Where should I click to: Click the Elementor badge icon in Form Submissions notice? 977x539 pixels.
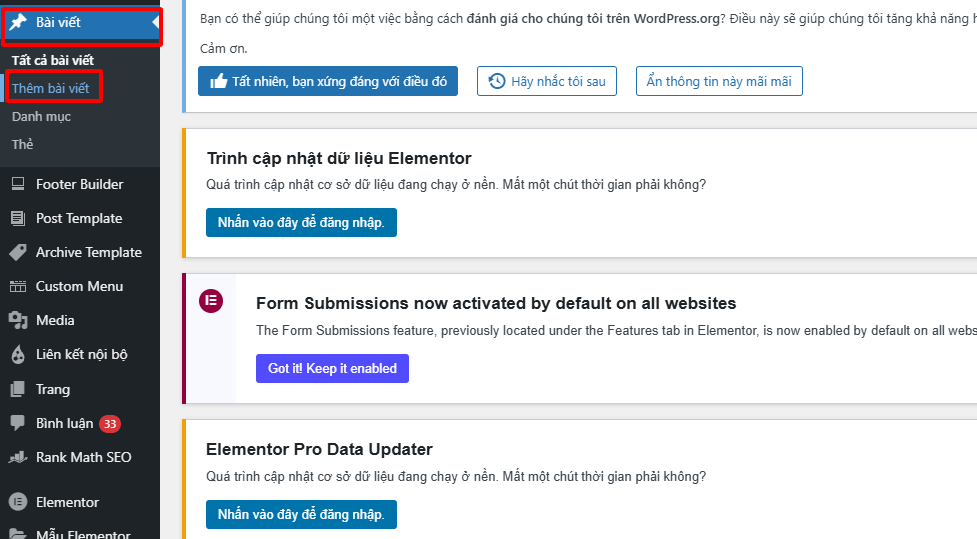211,301
